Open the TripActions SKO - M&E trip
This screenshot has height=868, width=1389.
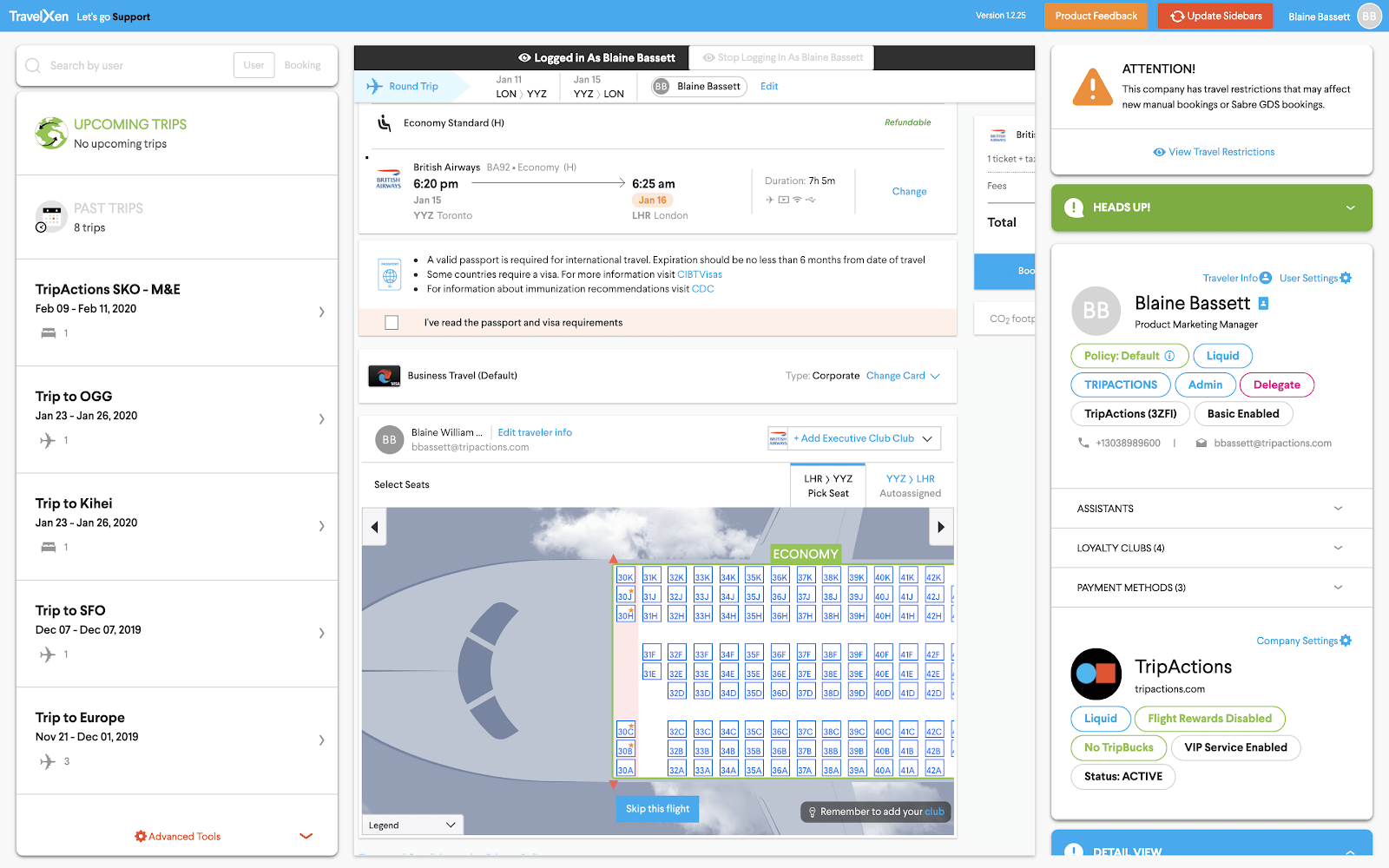click(x=177, y=312)
